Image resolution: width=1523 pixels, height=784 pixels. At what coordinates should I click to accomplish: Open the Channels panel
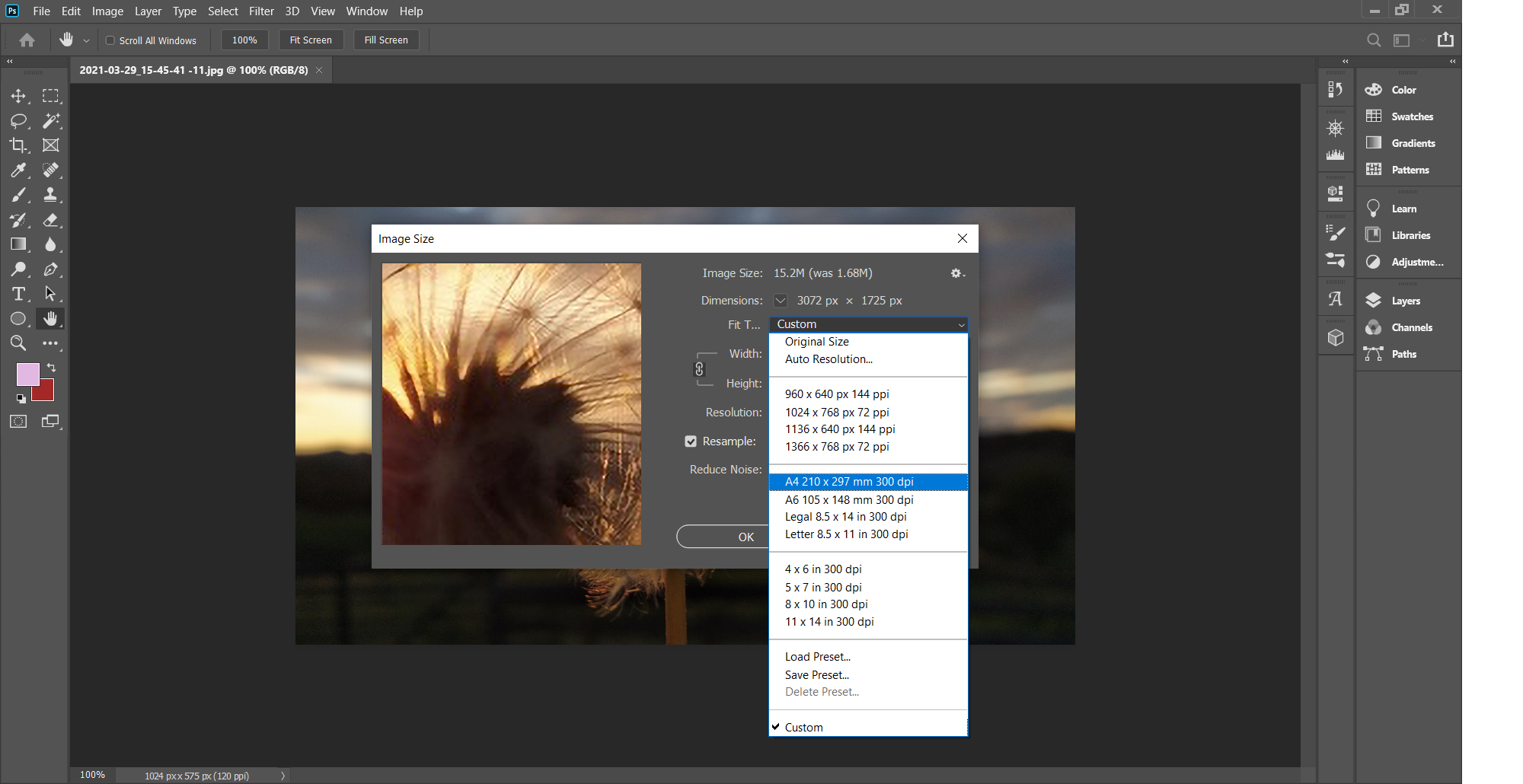(x=1411, y=327)
